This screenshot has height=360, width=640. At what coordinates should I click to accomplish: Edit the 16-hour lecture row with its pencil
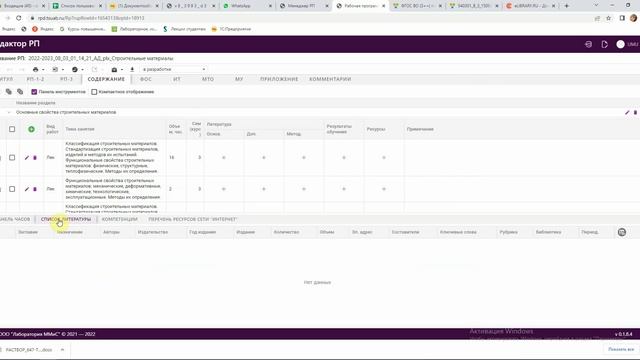pos(27,158)
